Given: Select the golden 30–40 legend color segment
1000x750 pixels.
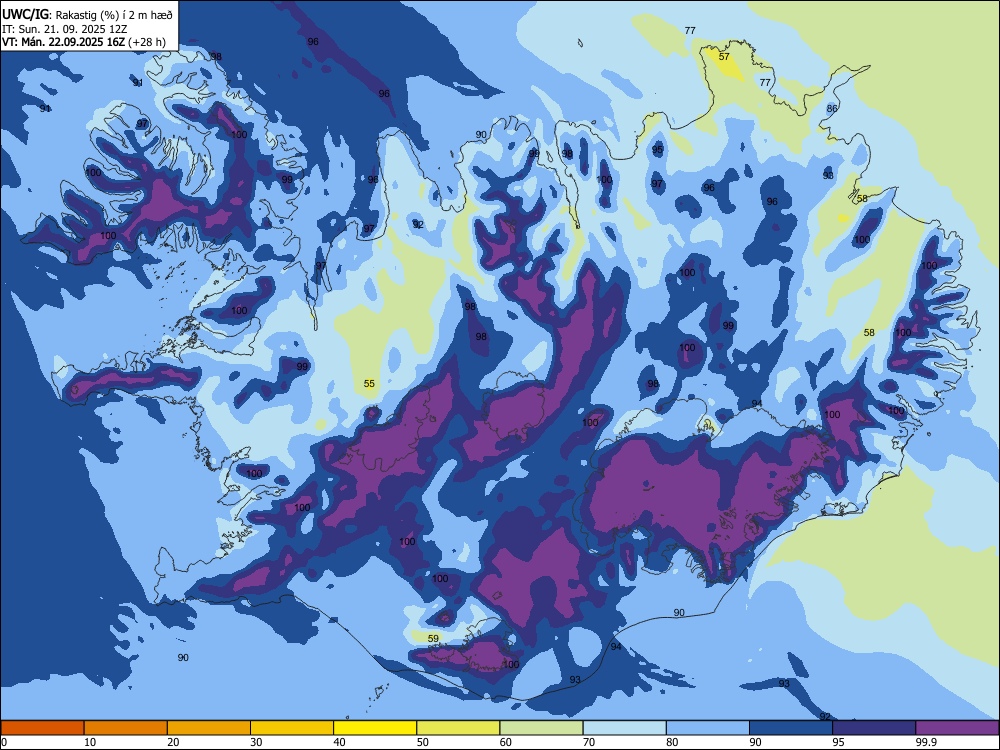Looking at the screenshot, I should [x=292, y=728].
